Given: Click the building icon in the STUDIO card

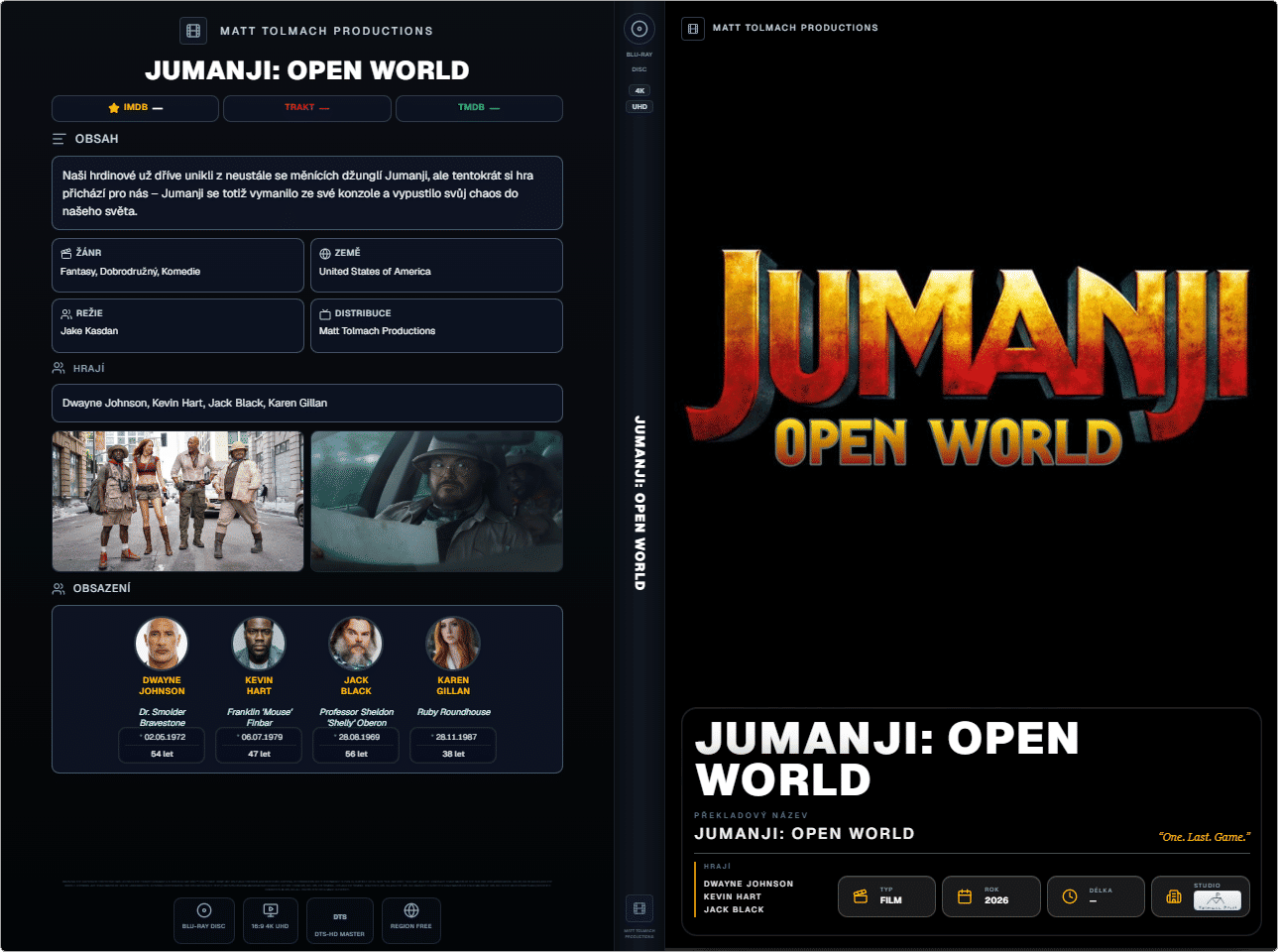Looking at the screenshot, I should pos(1174,896).
